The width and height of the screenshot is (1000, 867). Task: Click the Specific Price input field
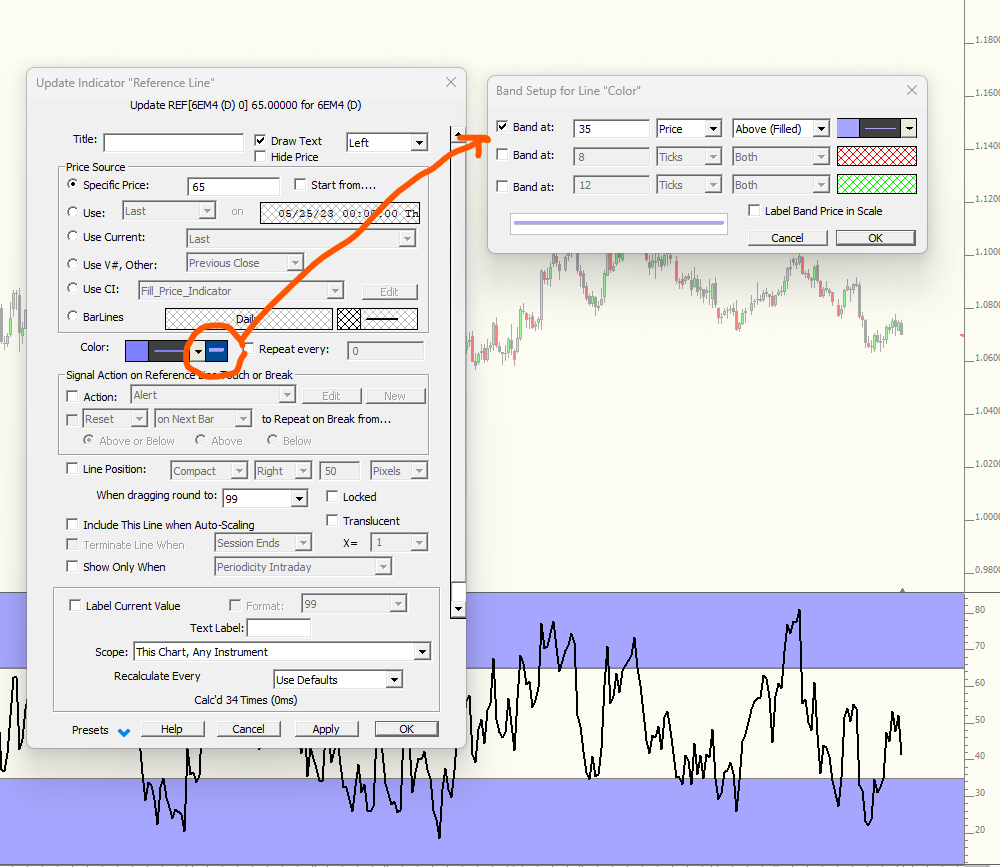click(x=233, y=186)
